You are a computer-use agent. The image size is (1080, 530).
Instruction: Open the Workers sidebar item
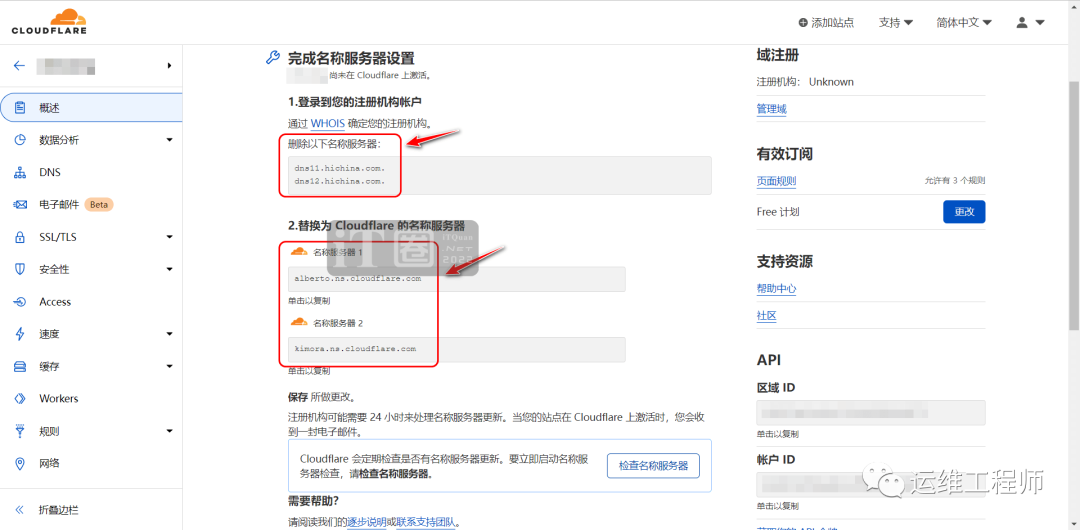(x=91, y=399)
